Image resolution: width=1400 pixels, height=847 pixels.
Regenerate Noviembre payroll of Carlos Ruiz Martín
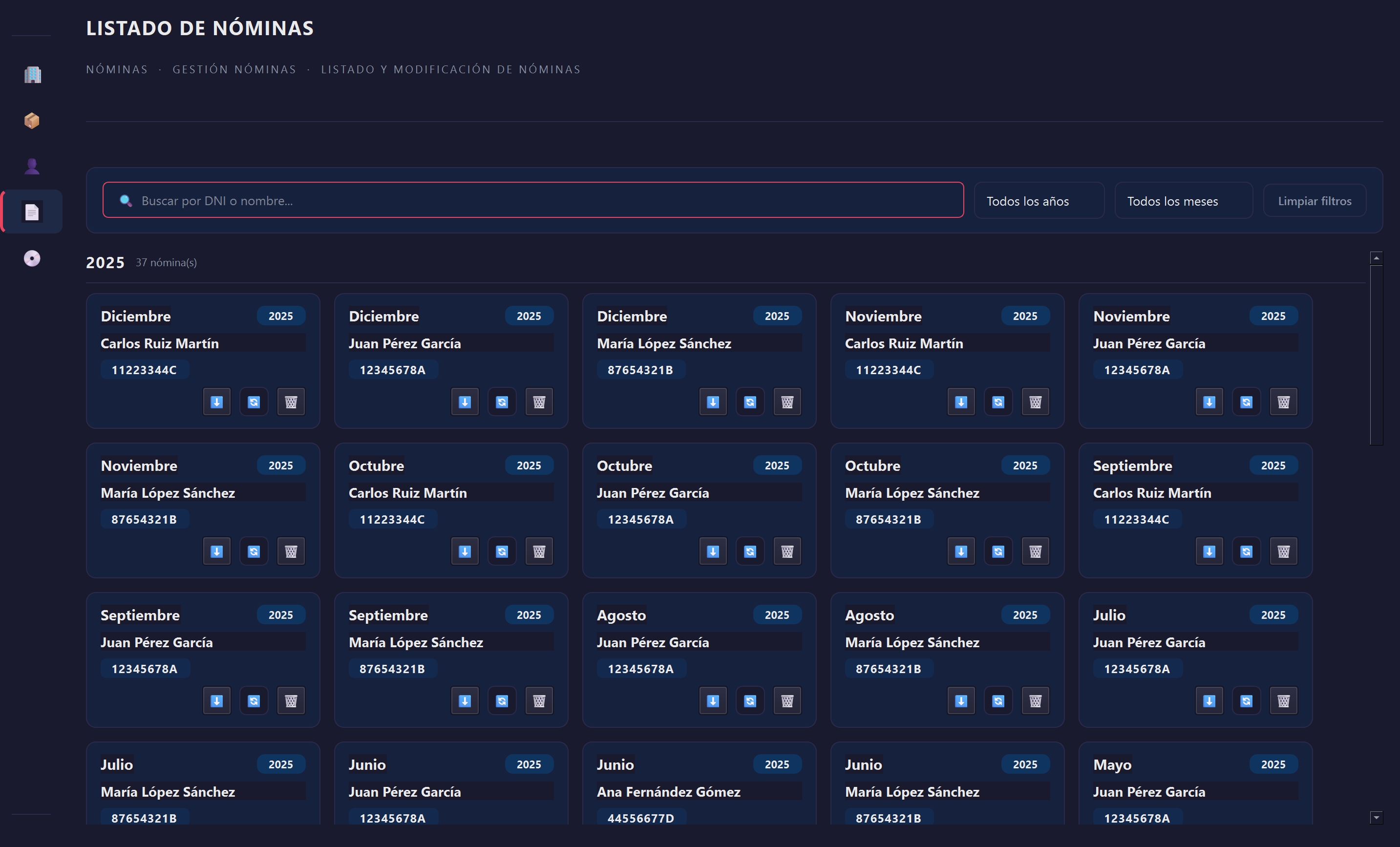point(998,402)
